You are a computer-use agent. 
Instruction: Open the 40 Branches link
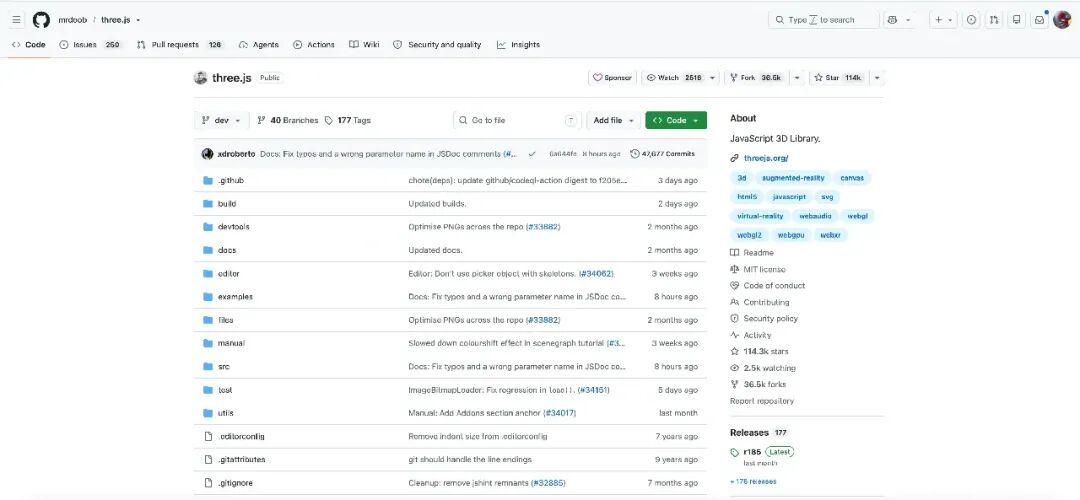click(287, 120)
